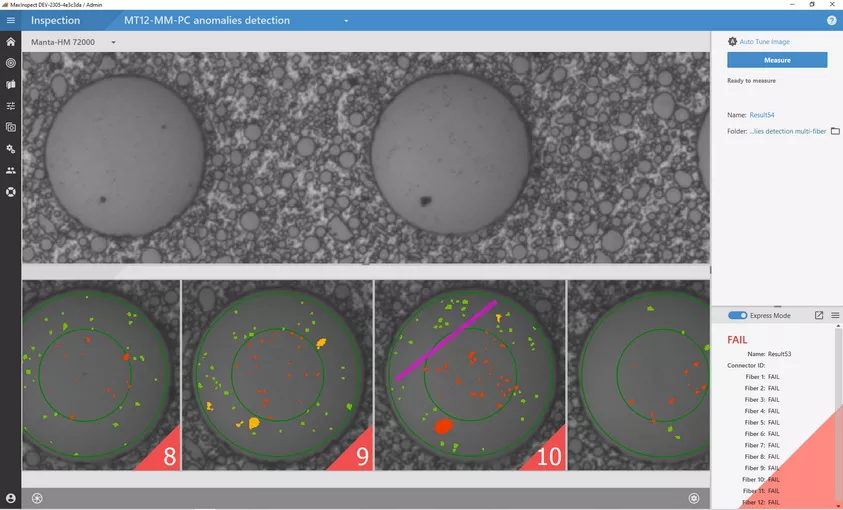Pop out the results panel
Viewport: 843px width, 510px height.
(819, 315)
